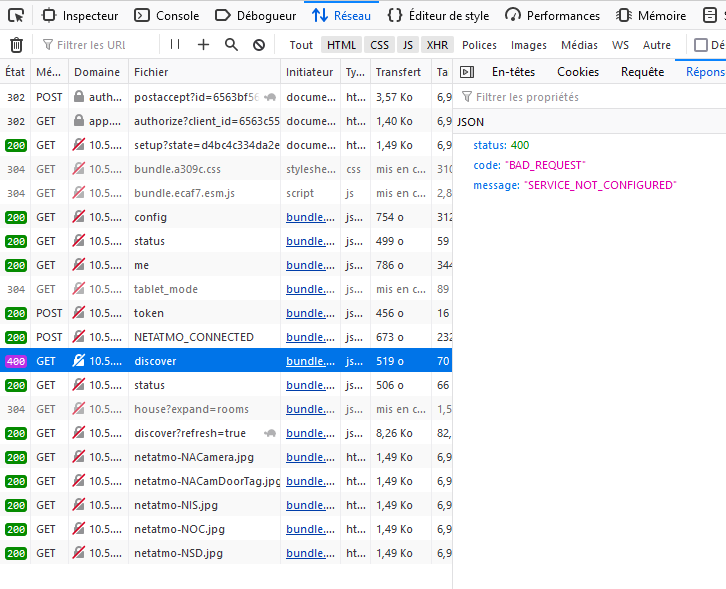Open the En-têtes details tab

pyautogui.click(x=513, y=72)
